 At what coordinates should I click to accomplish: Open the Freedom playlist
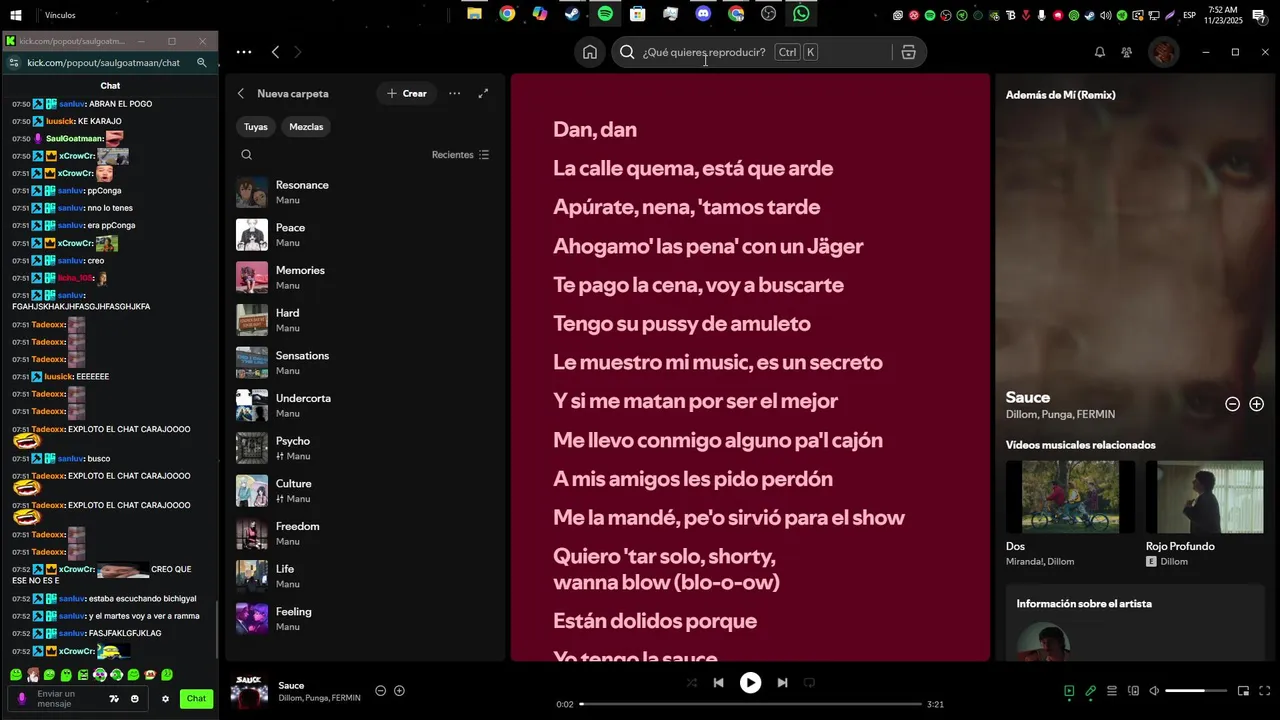(x=365, y=534)
